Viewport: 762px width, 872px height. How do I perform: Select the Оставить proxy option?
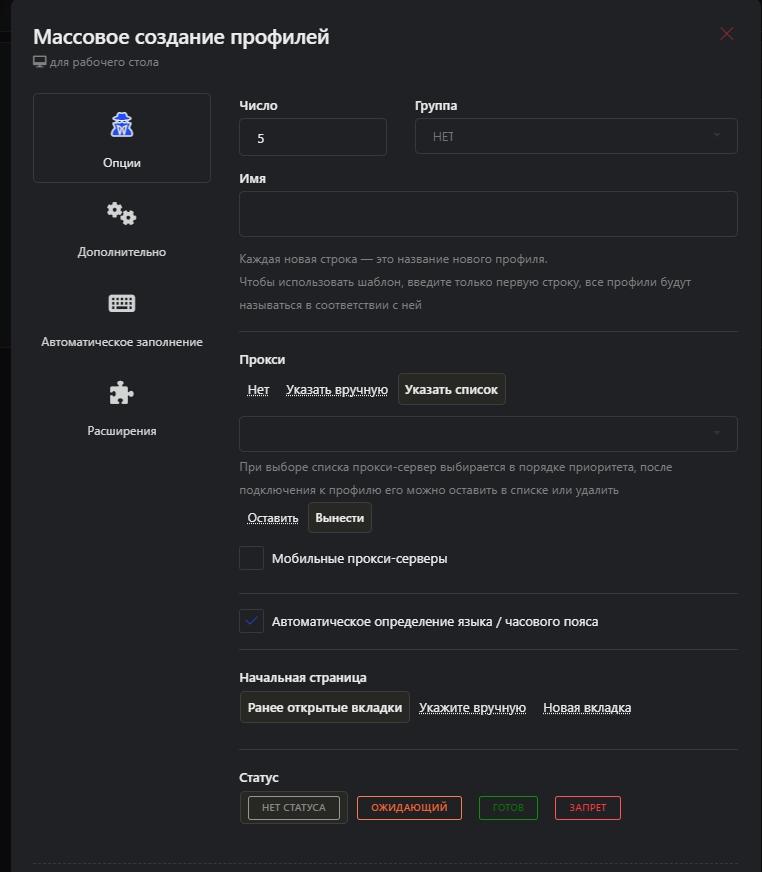273,518
